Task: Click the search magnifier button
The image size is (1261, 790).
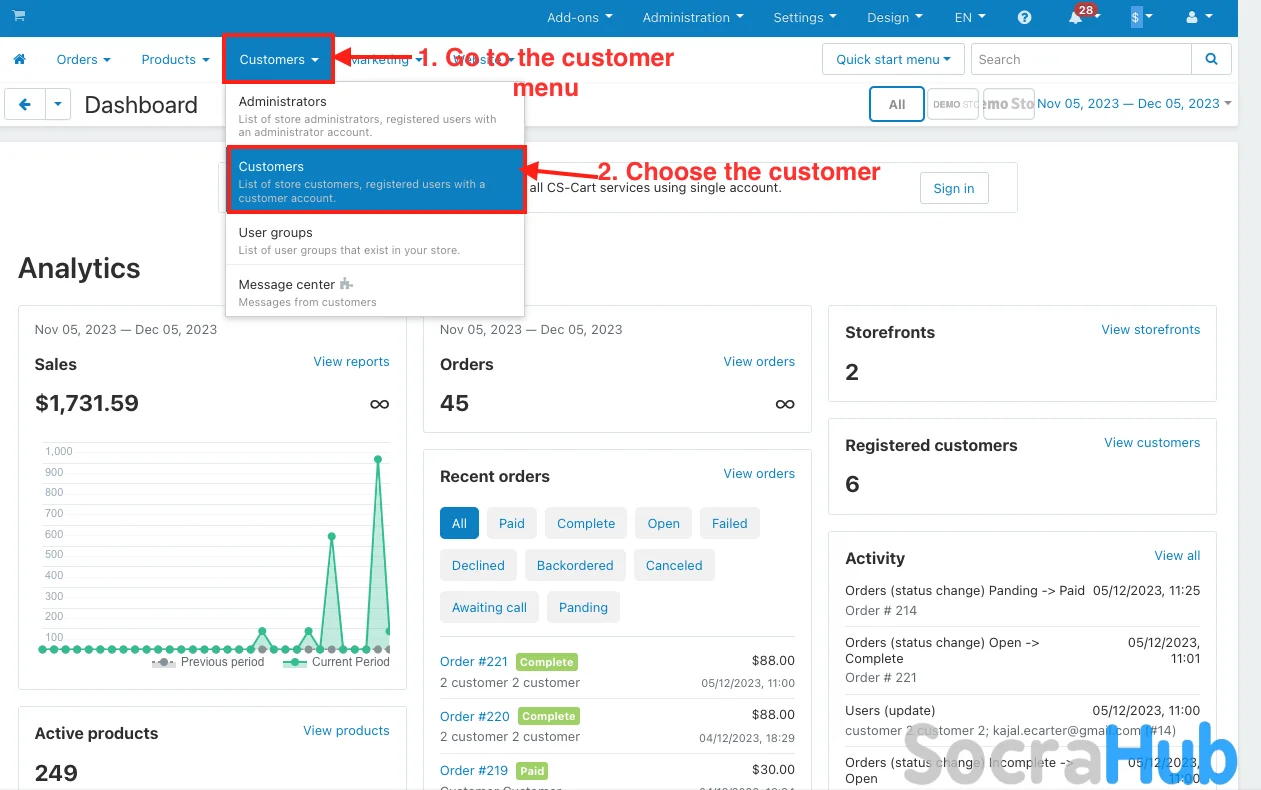Action: click(x=1211, y=59)
